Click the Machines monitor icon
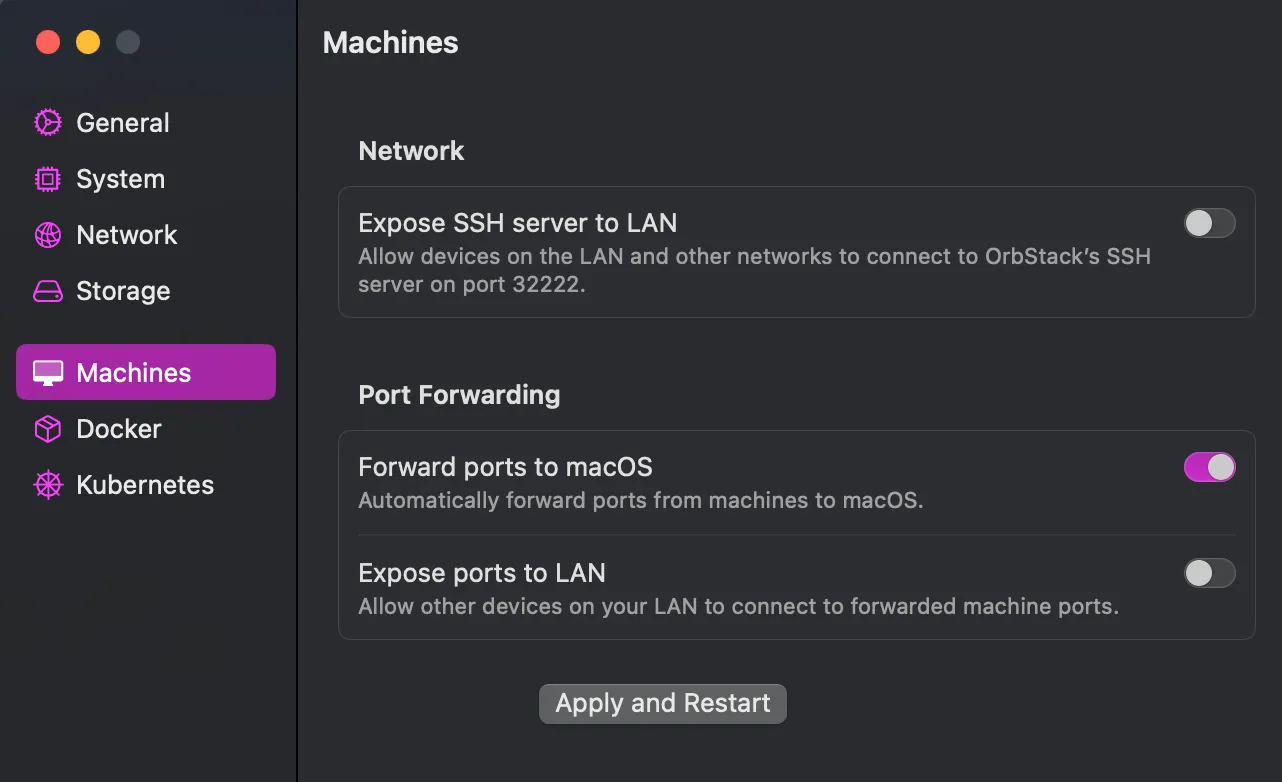The image size is (1282, 782). pos(48,373)
